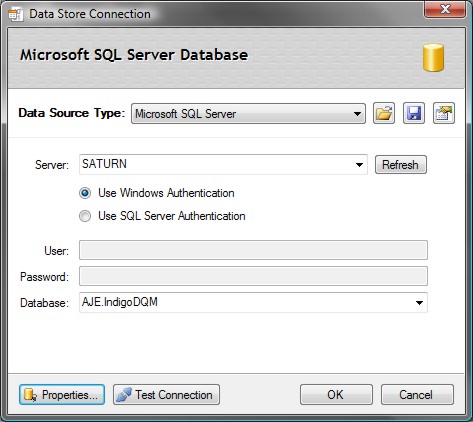Refresh the server list
This screenshot has width=473, height=422.
click(x=401, y=165)
